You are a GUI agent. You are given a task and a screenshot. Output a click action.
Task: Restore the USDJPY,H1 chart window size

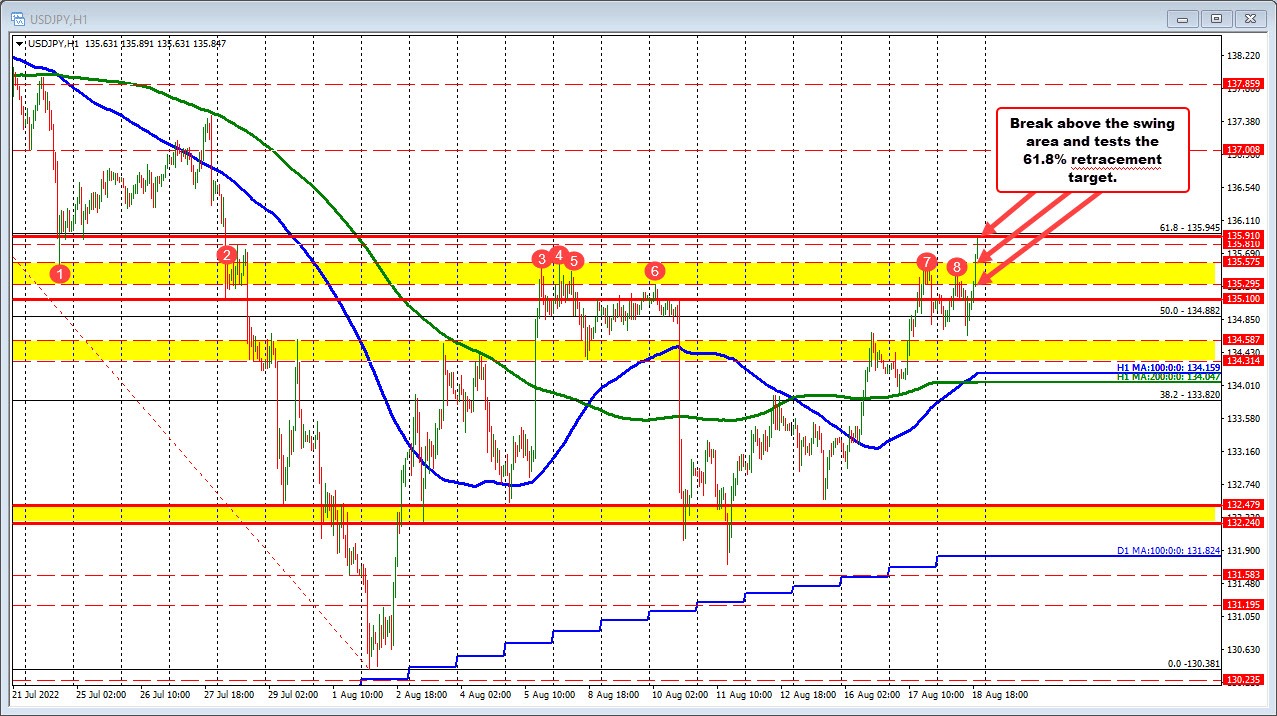coord(1215,18)
